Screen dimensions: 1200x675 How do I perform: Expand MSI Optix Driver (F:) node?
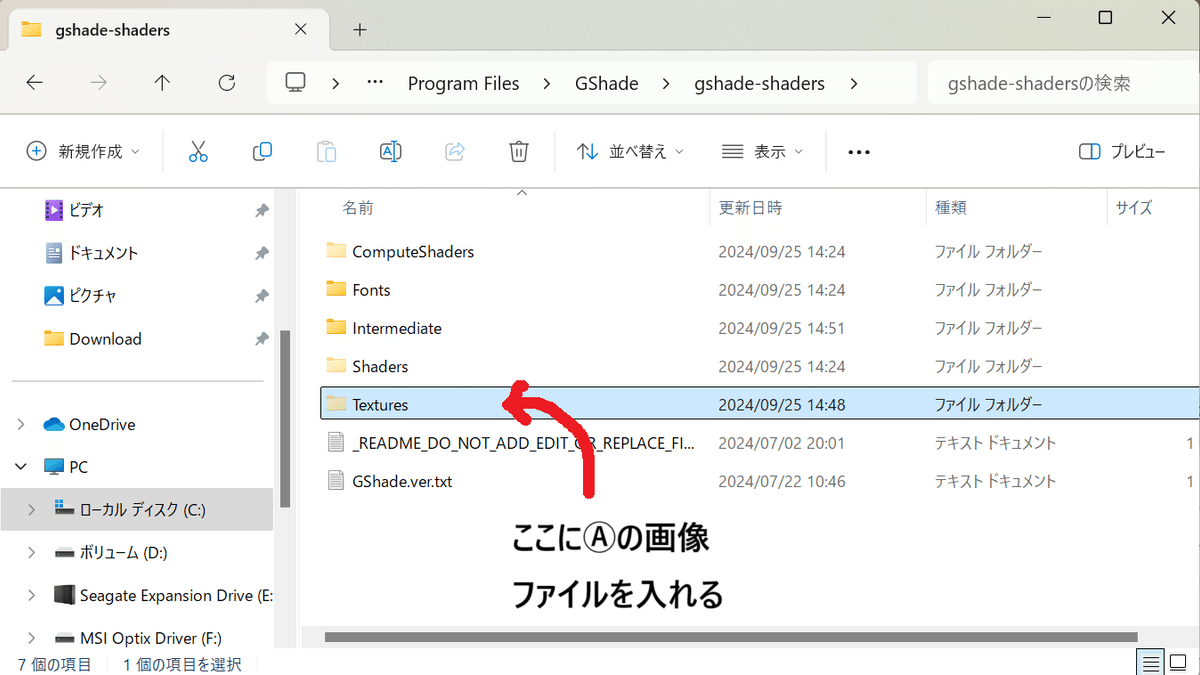click(32, 638)
